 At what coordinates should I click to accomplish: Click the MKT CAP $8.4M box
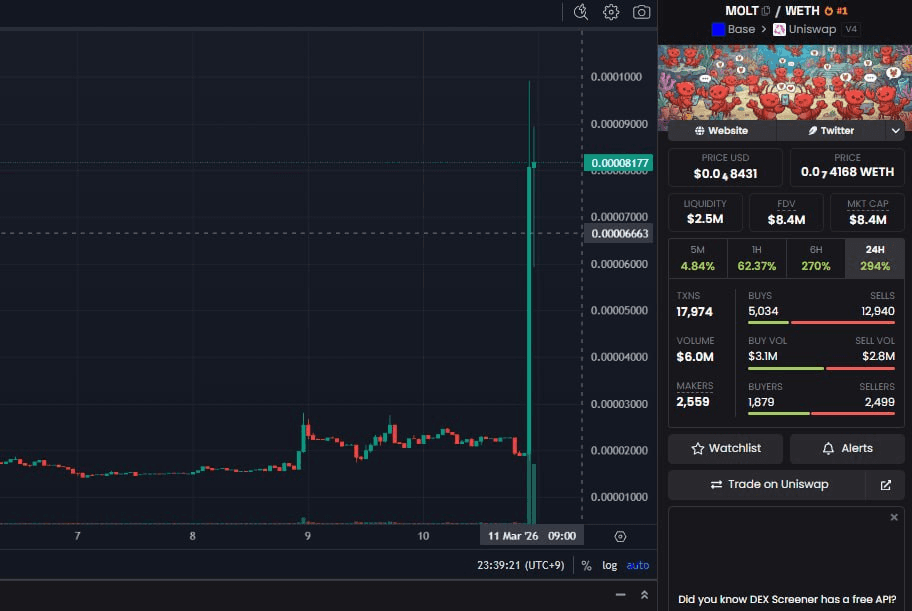pos(867,212)
